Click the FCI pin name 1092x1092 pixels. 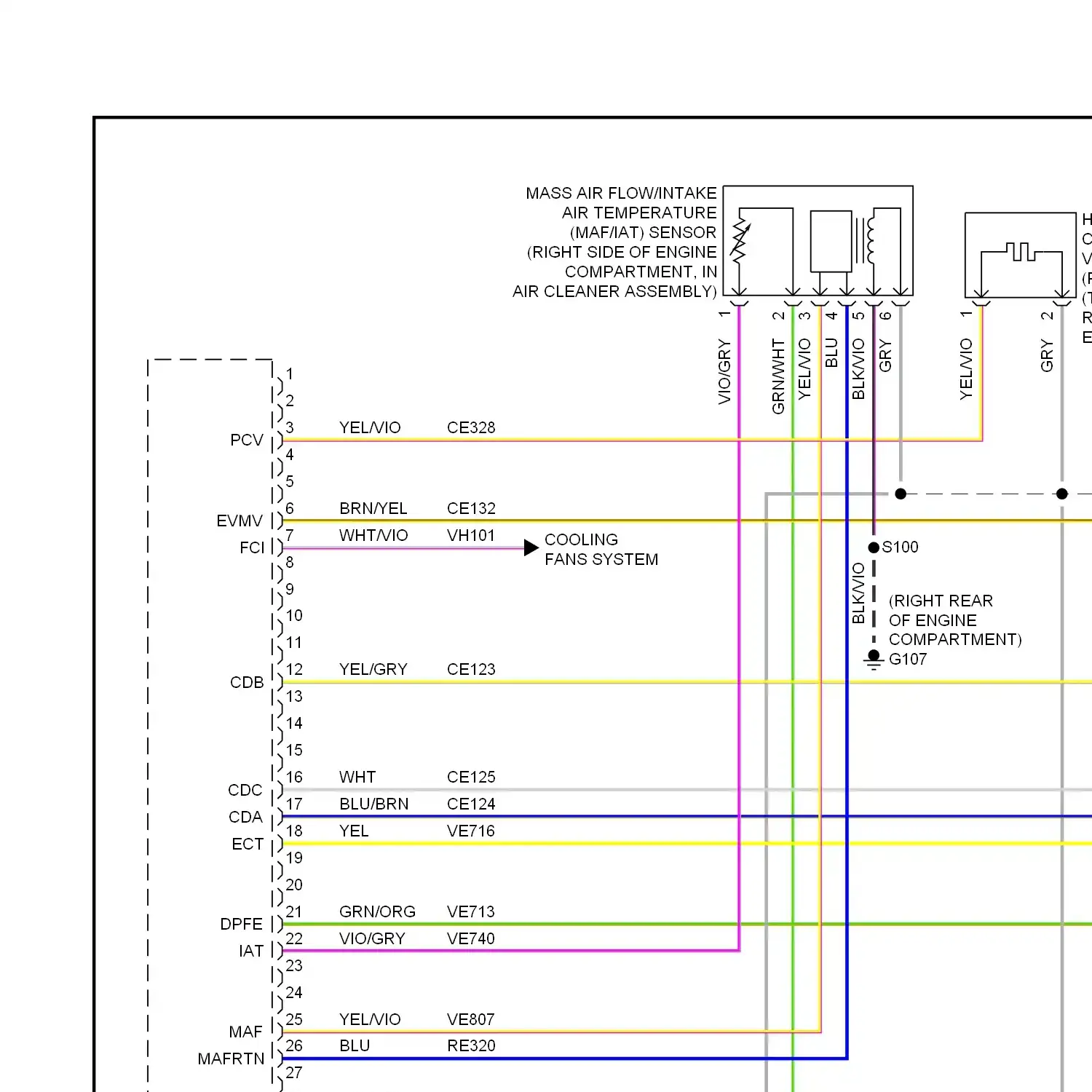(252, 547)
